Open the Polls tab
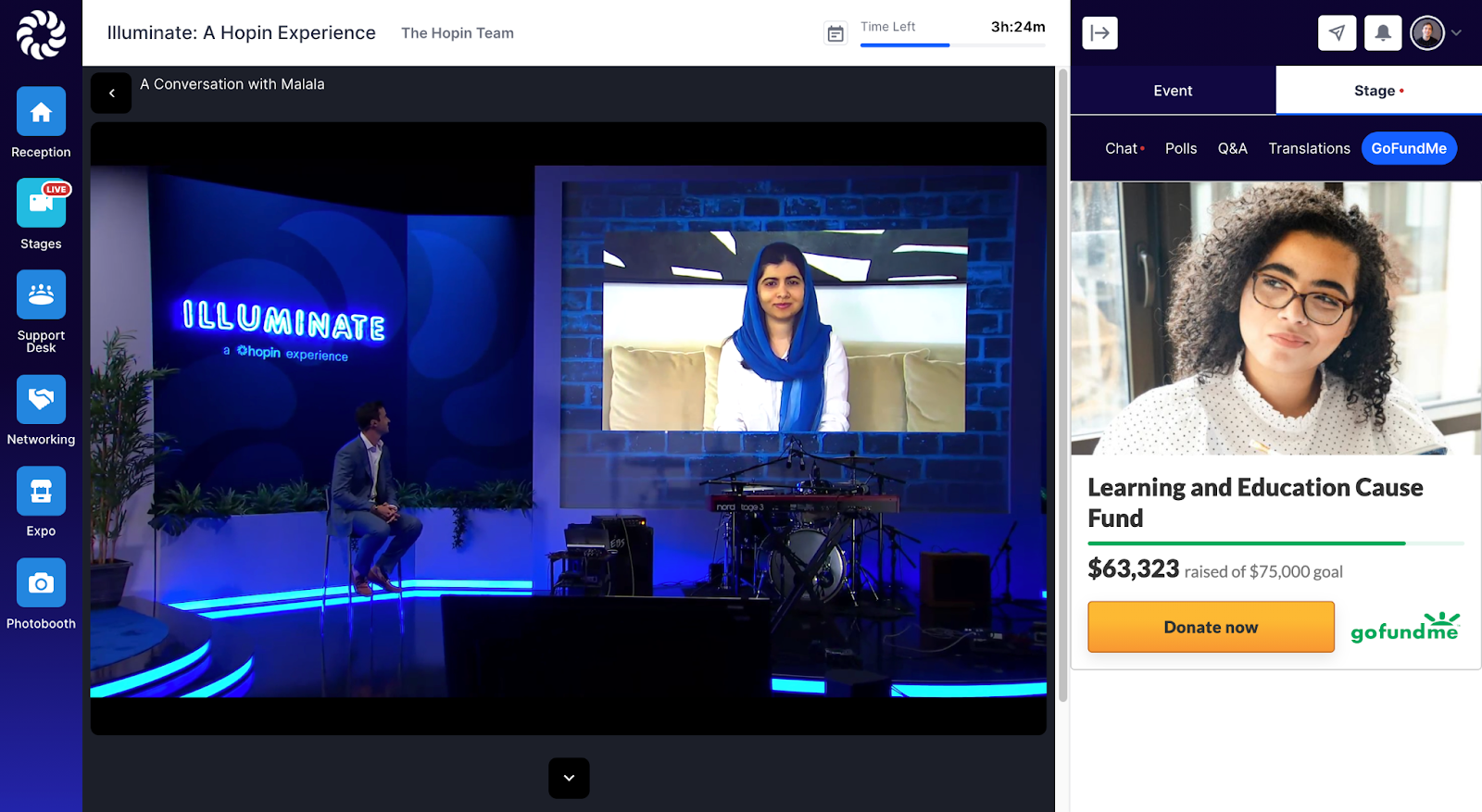Image resolution: width=1482 pixels, height=812 pixels. pyautogui.click(x=1181, y=148)
